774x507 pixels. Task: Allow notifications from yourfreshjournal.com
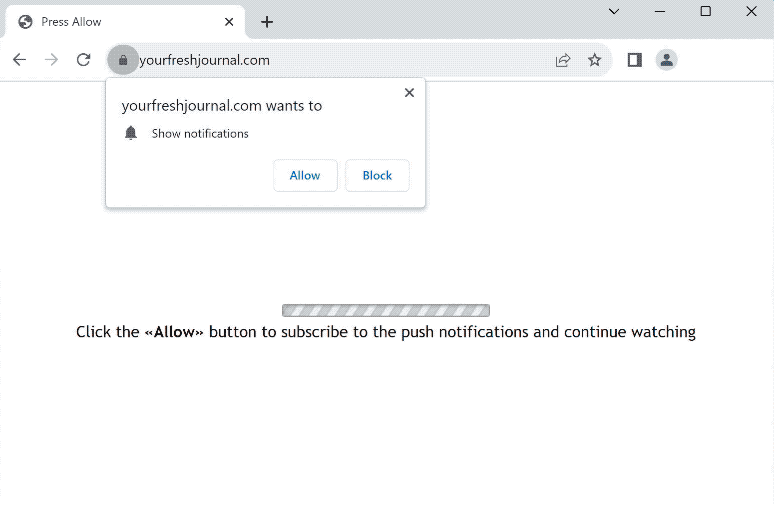(x=305, y=175)
